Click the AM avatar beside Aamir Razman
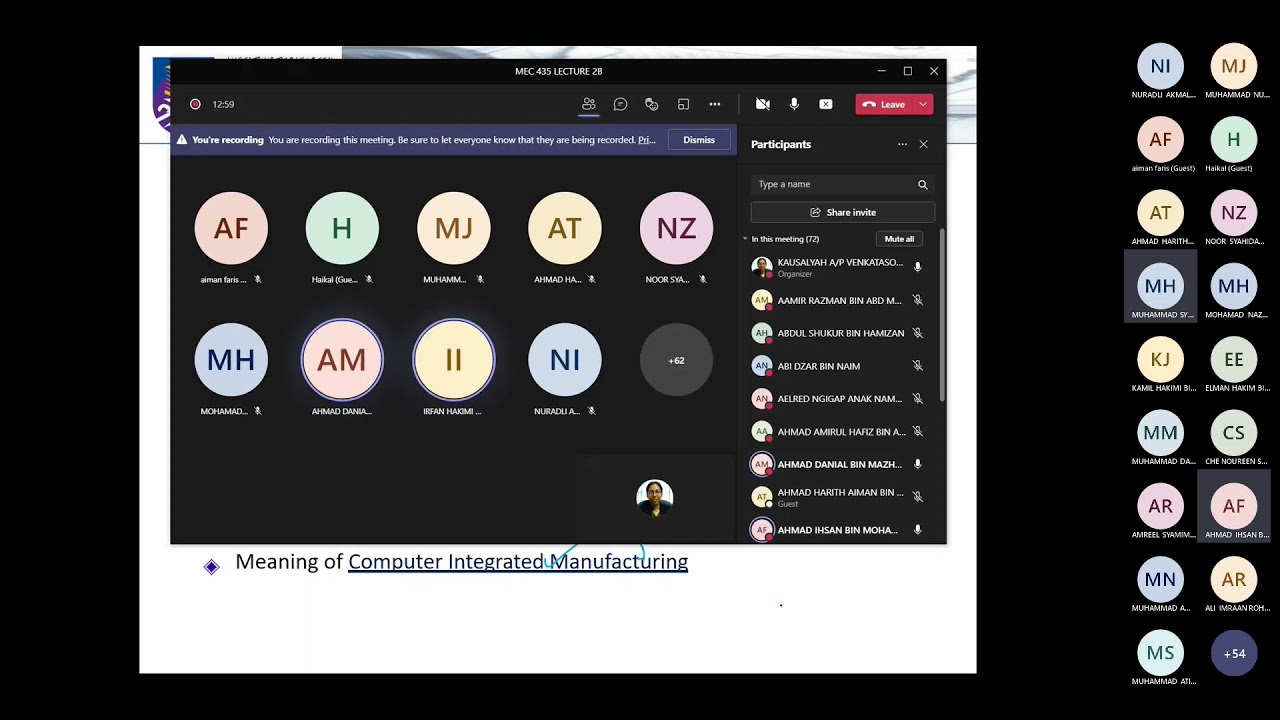 coord(762,300)
